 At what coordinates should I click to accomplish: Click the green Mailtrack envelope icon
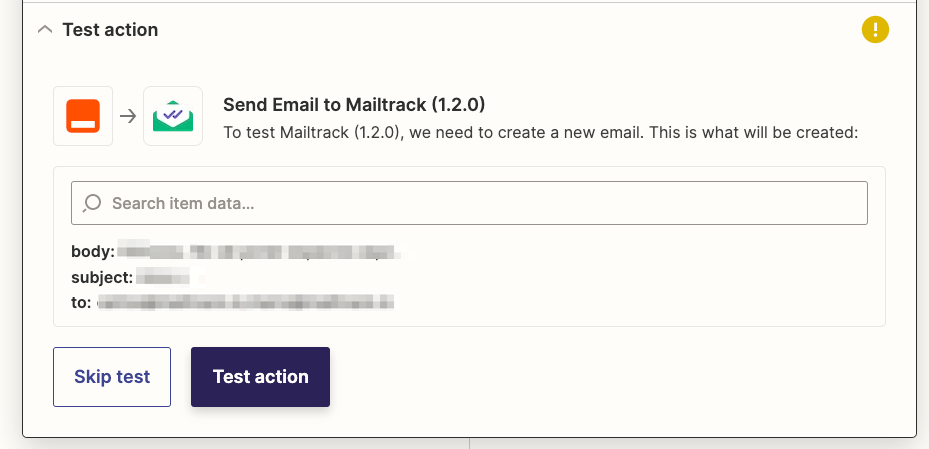tap(173, 116)
